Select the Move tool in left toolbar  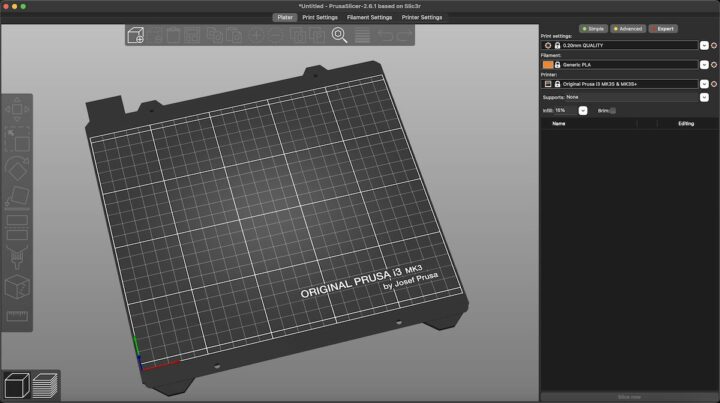click(x=17, y=110)
